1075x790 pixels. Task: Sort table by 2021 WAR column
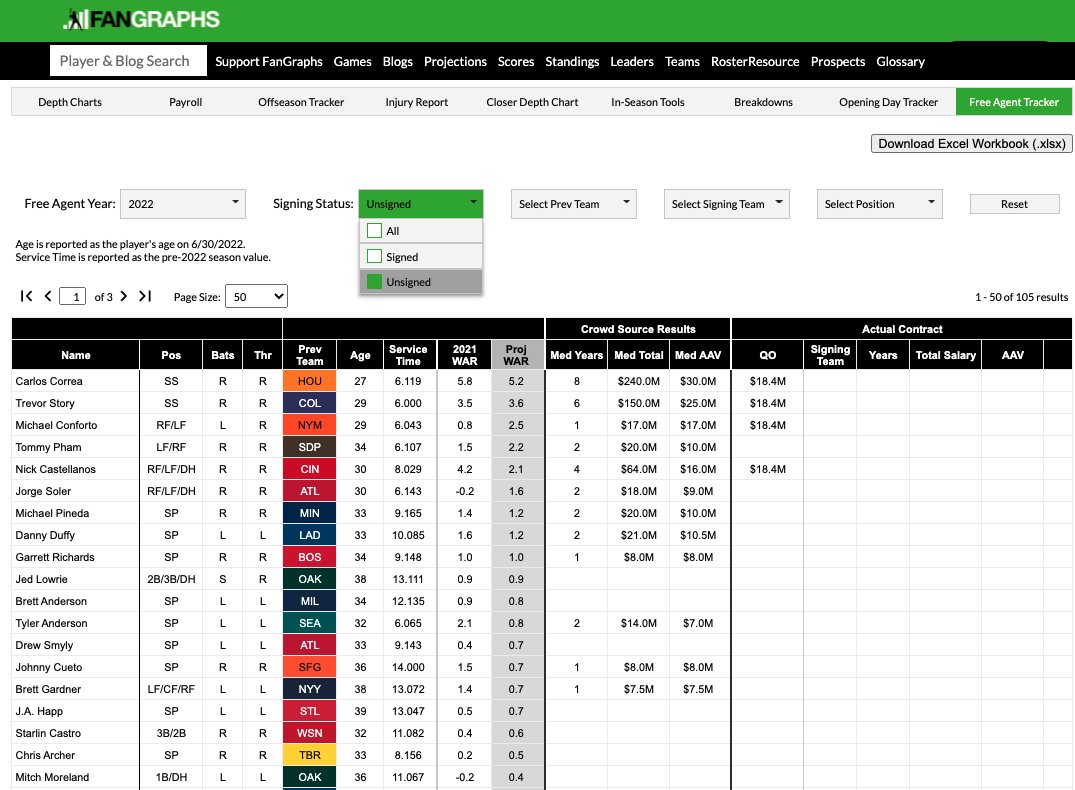(464, 355)
